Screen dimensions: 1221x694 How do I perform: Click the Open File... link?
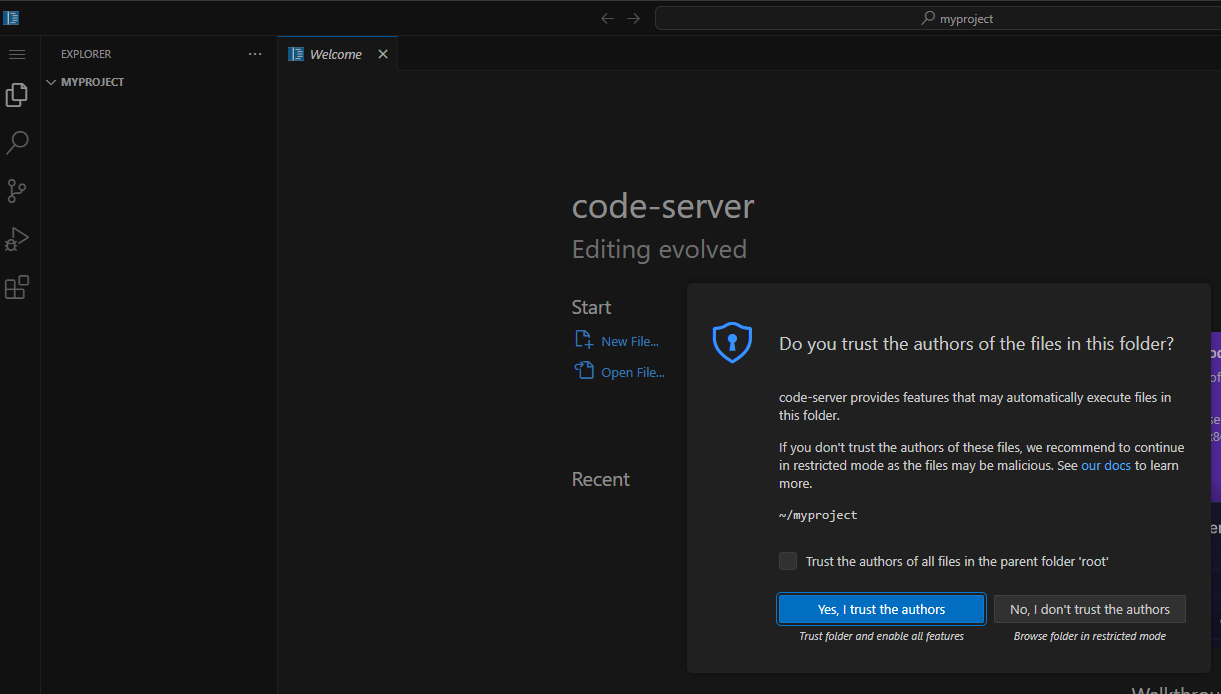[x=632, y=372]
